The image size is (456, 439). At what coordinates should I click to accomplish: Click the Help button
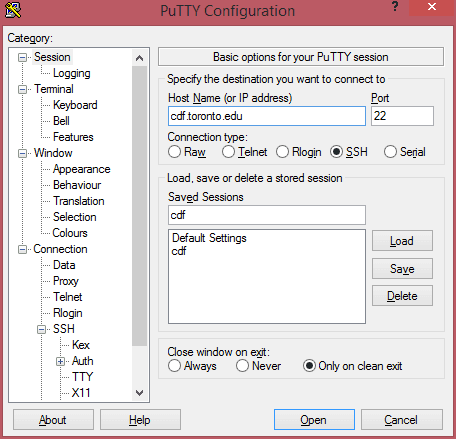pos(140,420)
